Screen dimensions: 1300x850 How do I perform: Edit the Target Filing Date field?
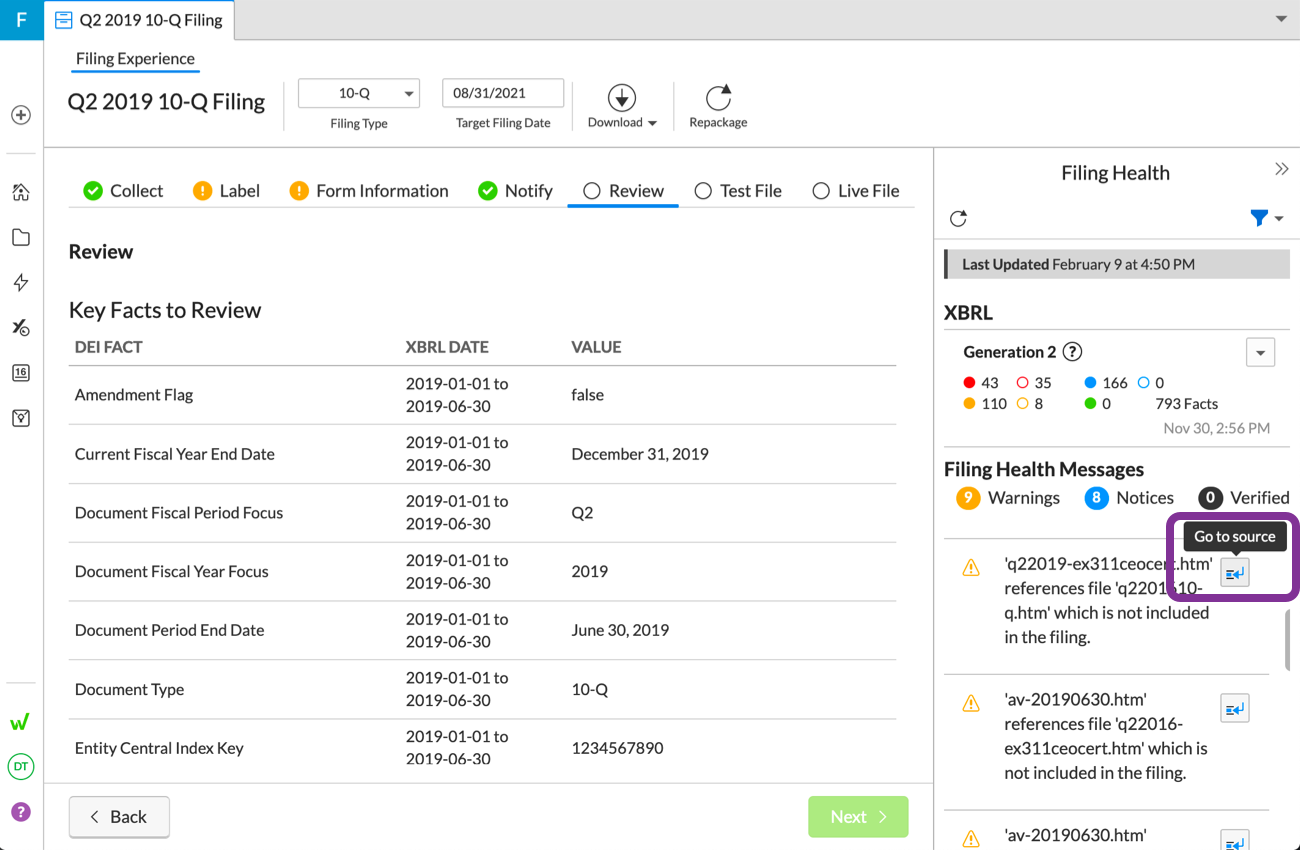(503, 93)
